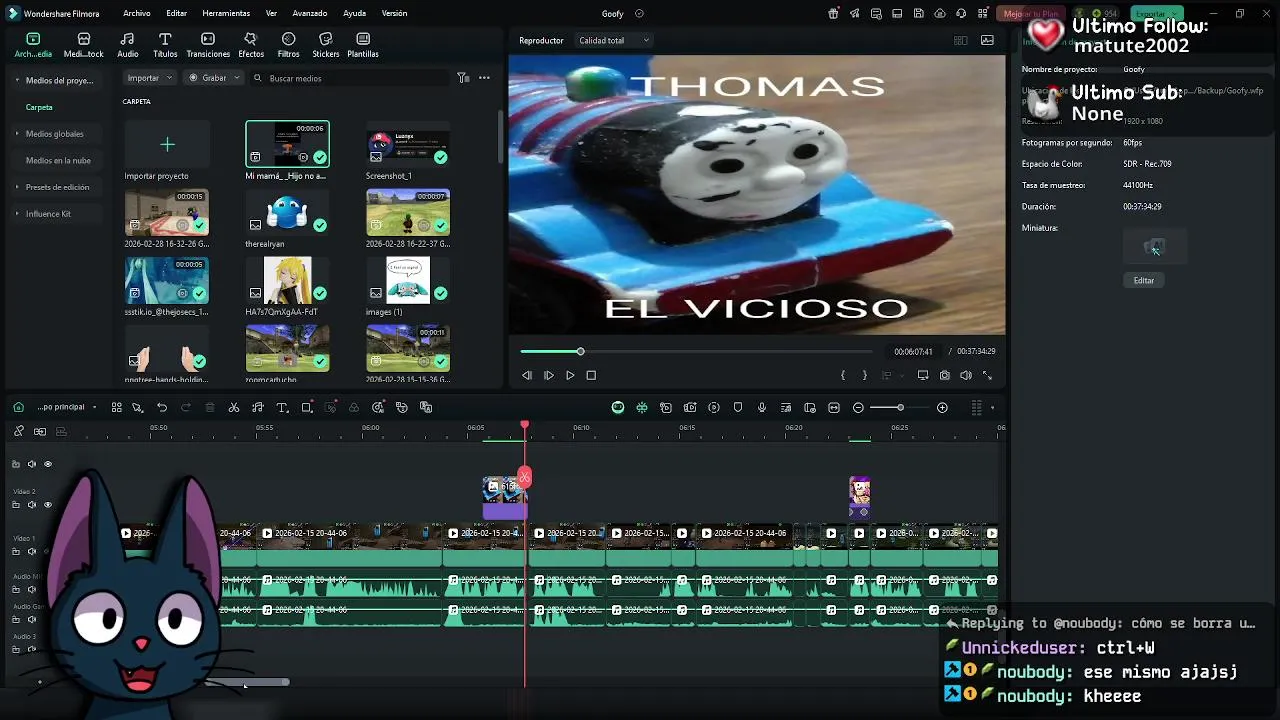
Task: Open preview display settings monitor icon
Action: (923, 375)
